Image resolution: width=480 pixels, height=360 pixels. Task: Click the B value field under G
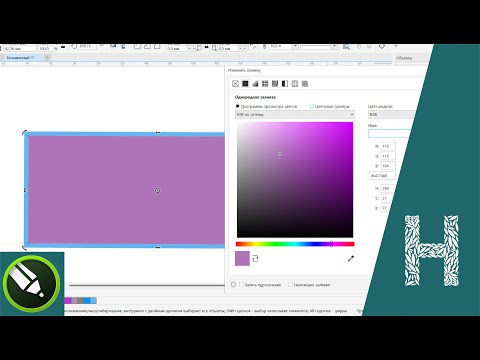[388, 166]
